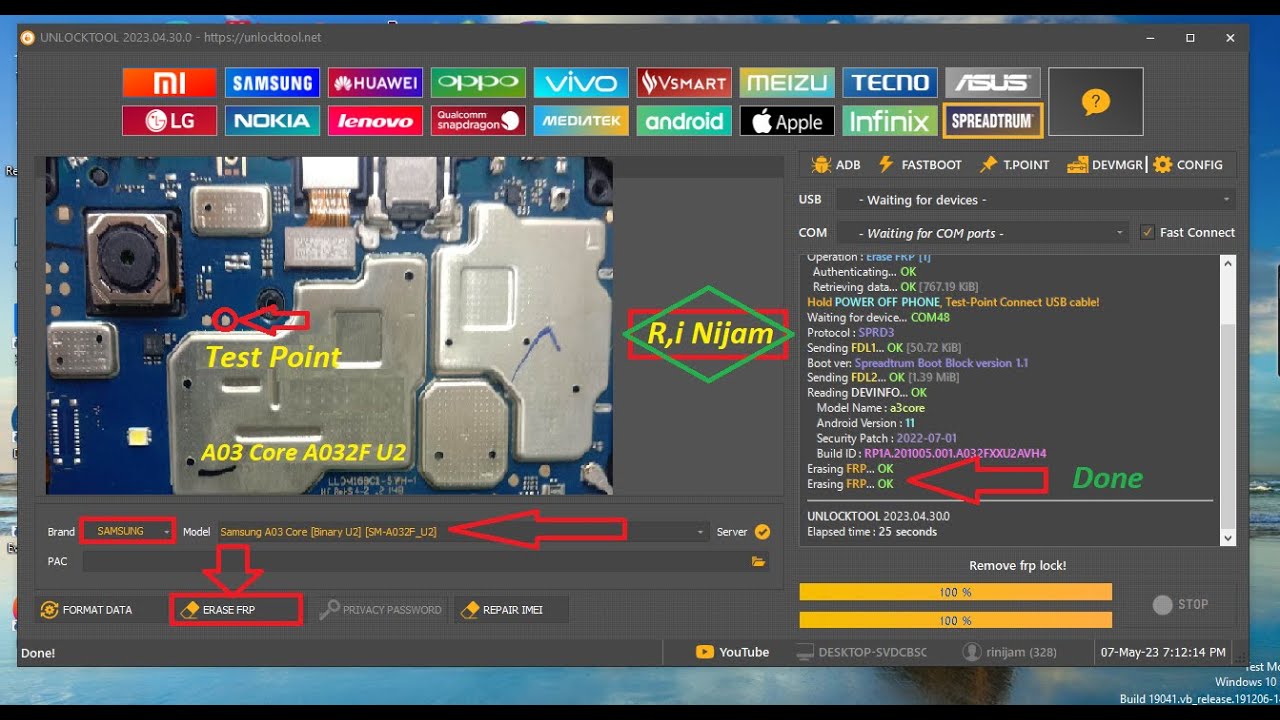Open the T.POINT tab
Image resolution: width=1280 pixels, height=720 pixels.
point(1014,165)
